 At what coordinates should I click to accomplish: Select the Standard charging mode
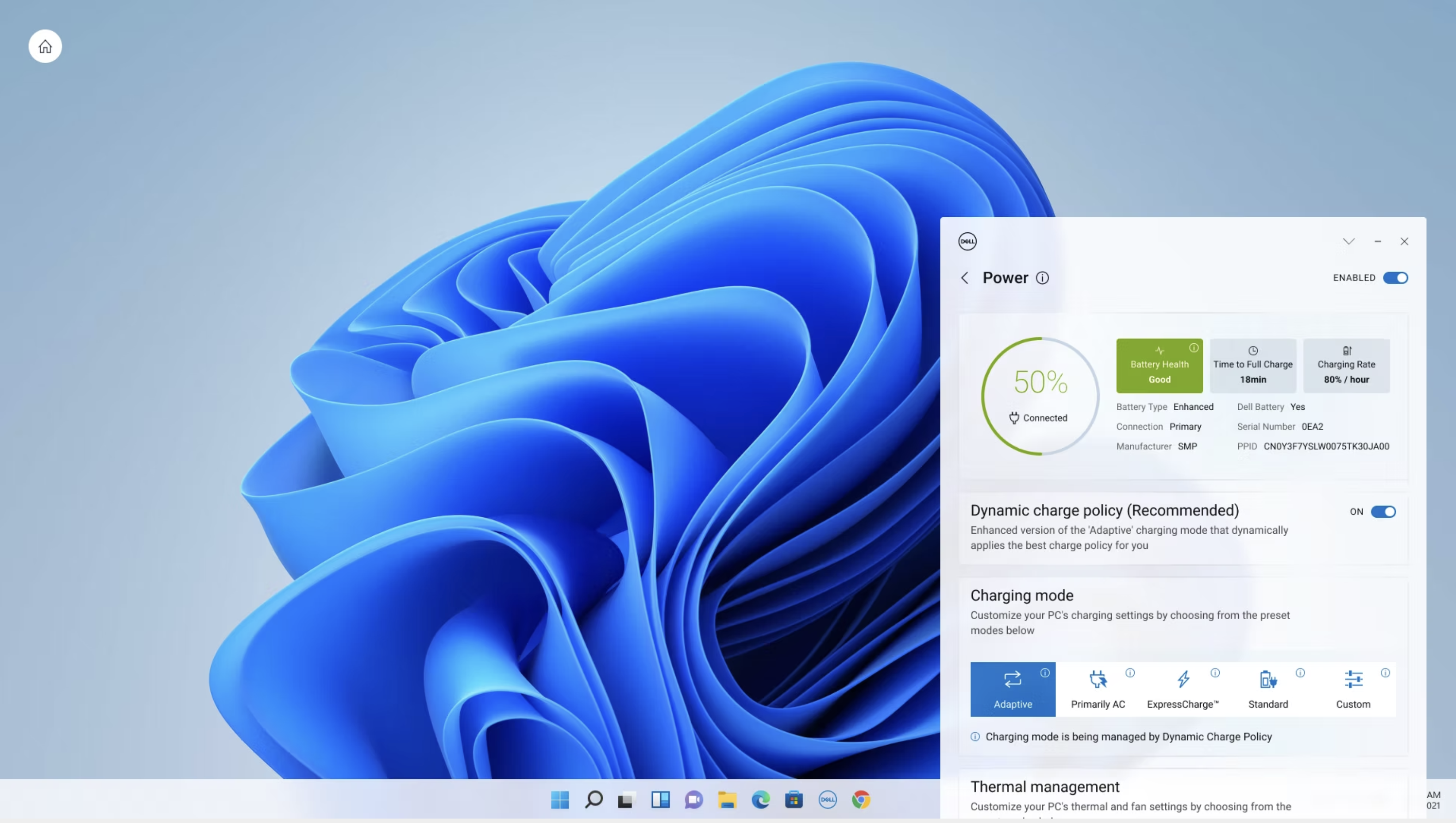[x=1268, y=690]
